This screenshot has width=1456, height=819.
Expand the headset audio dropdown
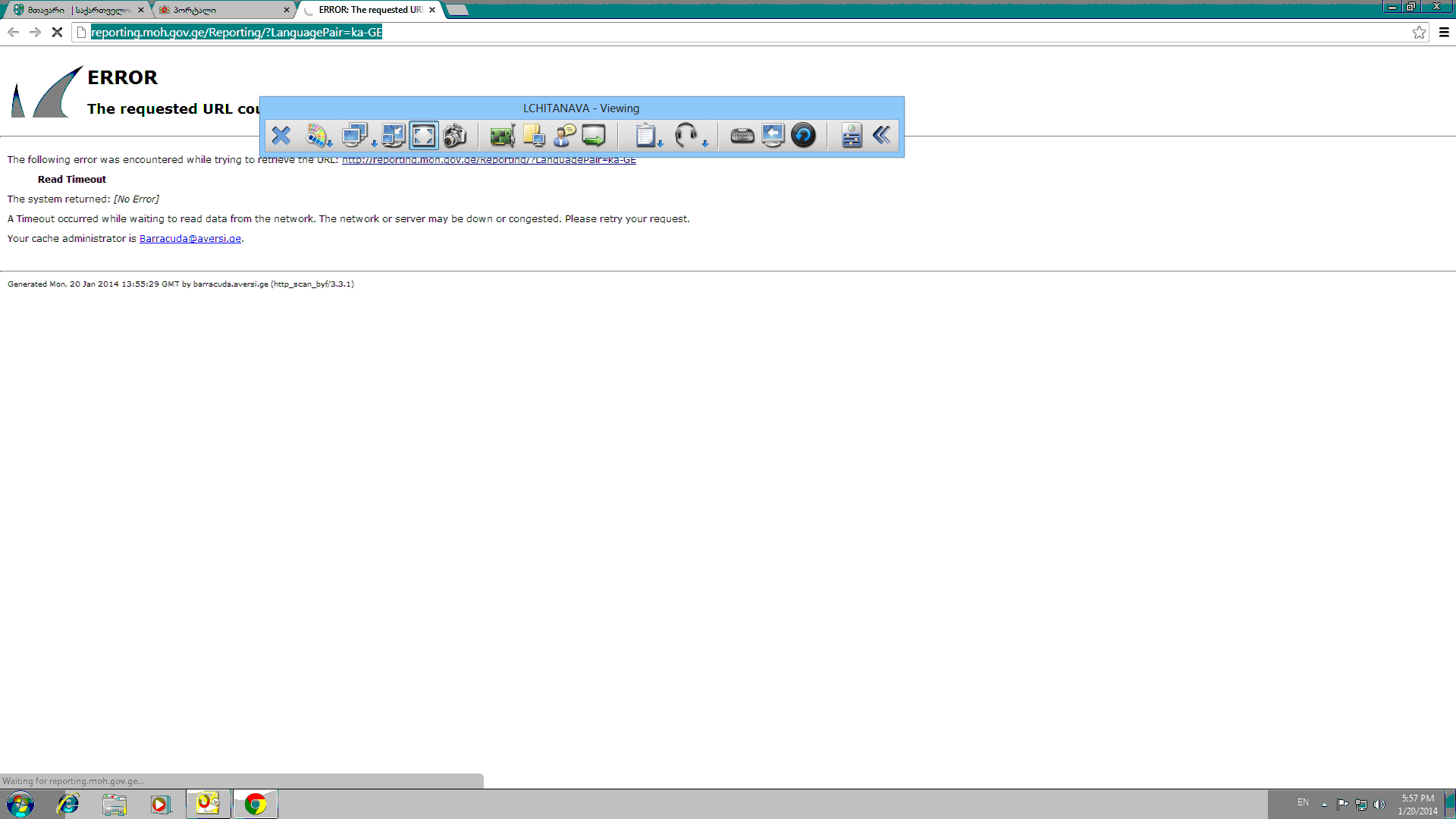[x=691, y=136]
